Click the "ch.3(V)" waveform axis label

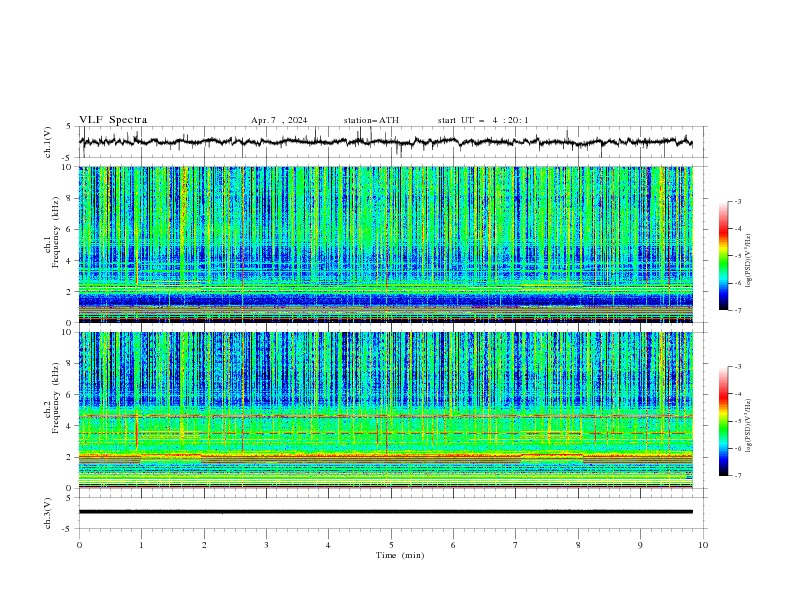click(x=48, y=513)
